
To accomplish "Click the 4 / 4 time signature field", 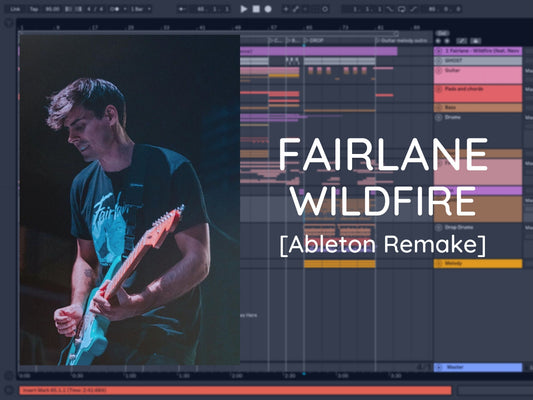I will click(95, 9).
